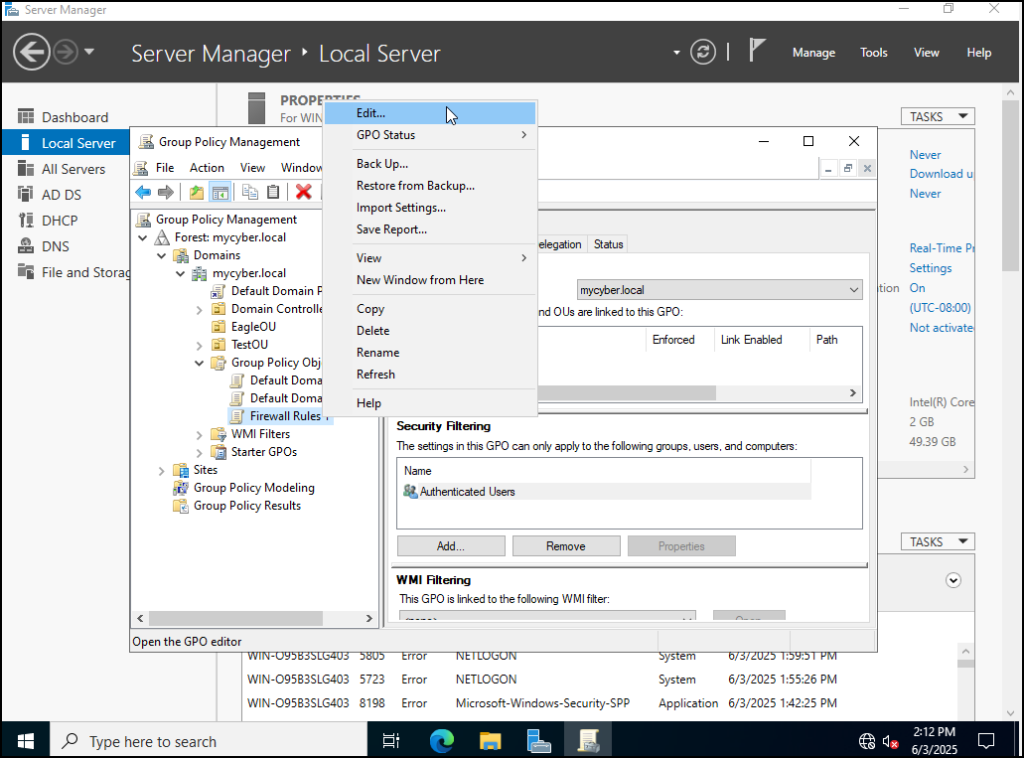Image resolution: width=1024 pixels, height=758 pixels.
Task: Select the EagleOU tree item
Action: (253, 327)
